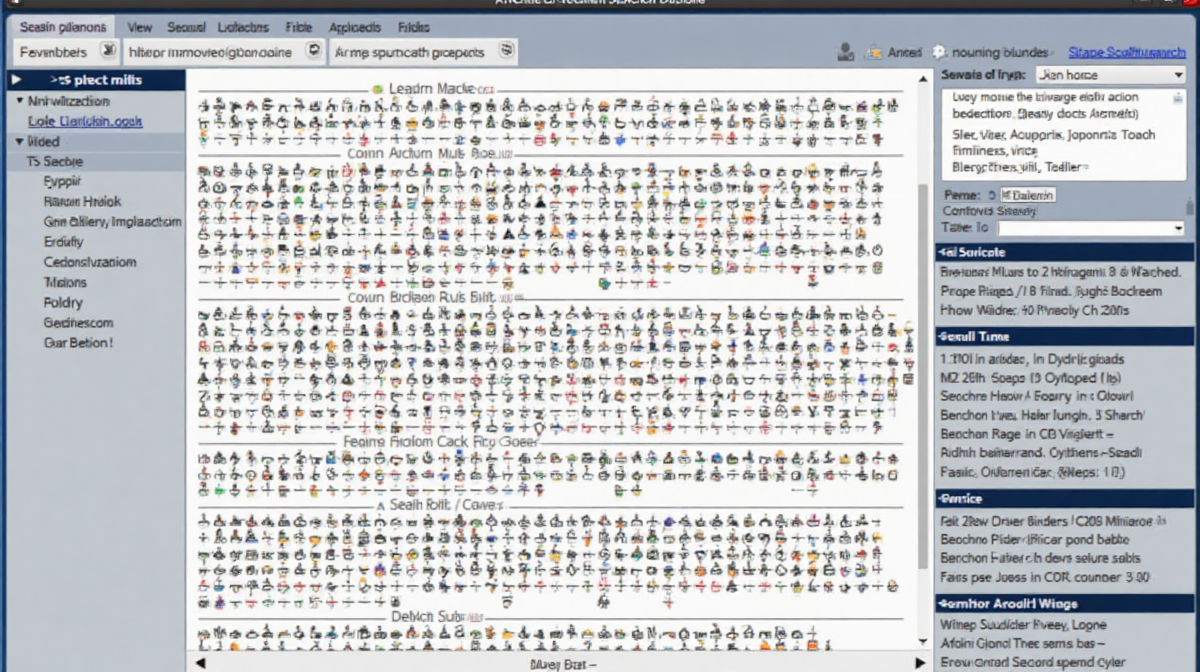Open the Lole Llarlckin.ogek link in sidebar
1200x672 pixels.
85,121
